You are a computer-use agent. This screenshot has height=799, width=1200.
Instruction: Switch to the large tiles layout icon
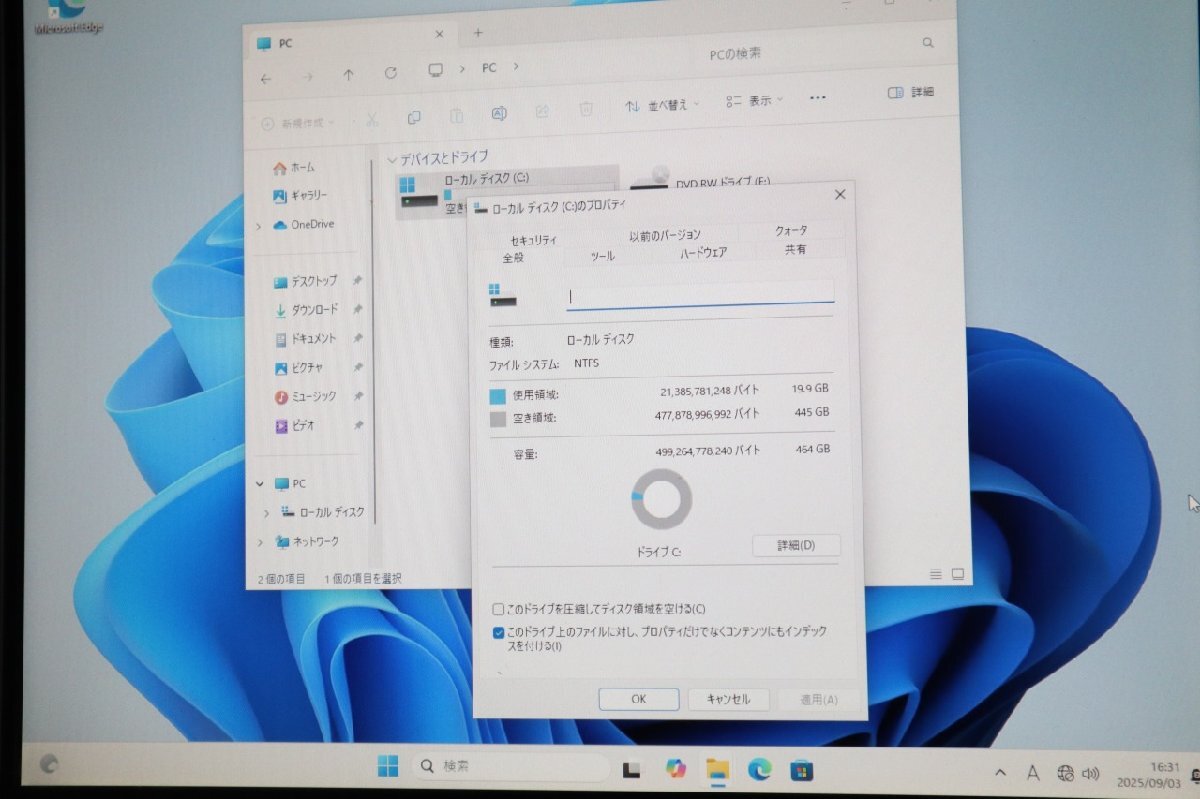958,574
